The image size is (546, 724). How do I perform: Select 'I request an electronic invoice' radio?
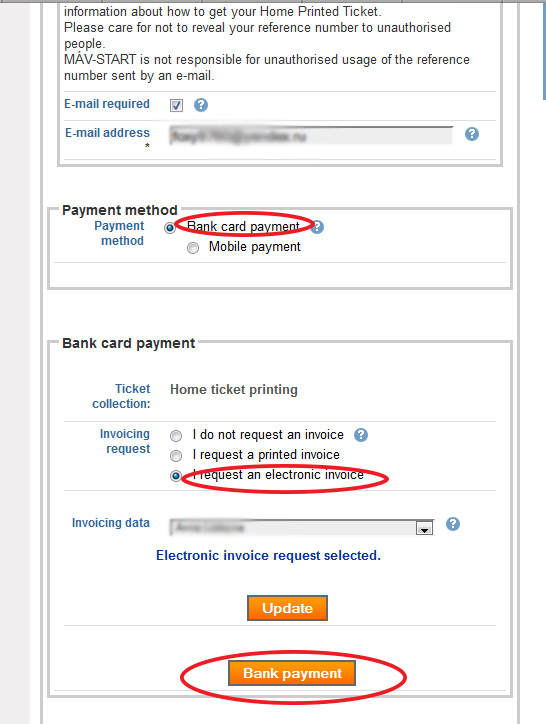[x=176, y=476]
